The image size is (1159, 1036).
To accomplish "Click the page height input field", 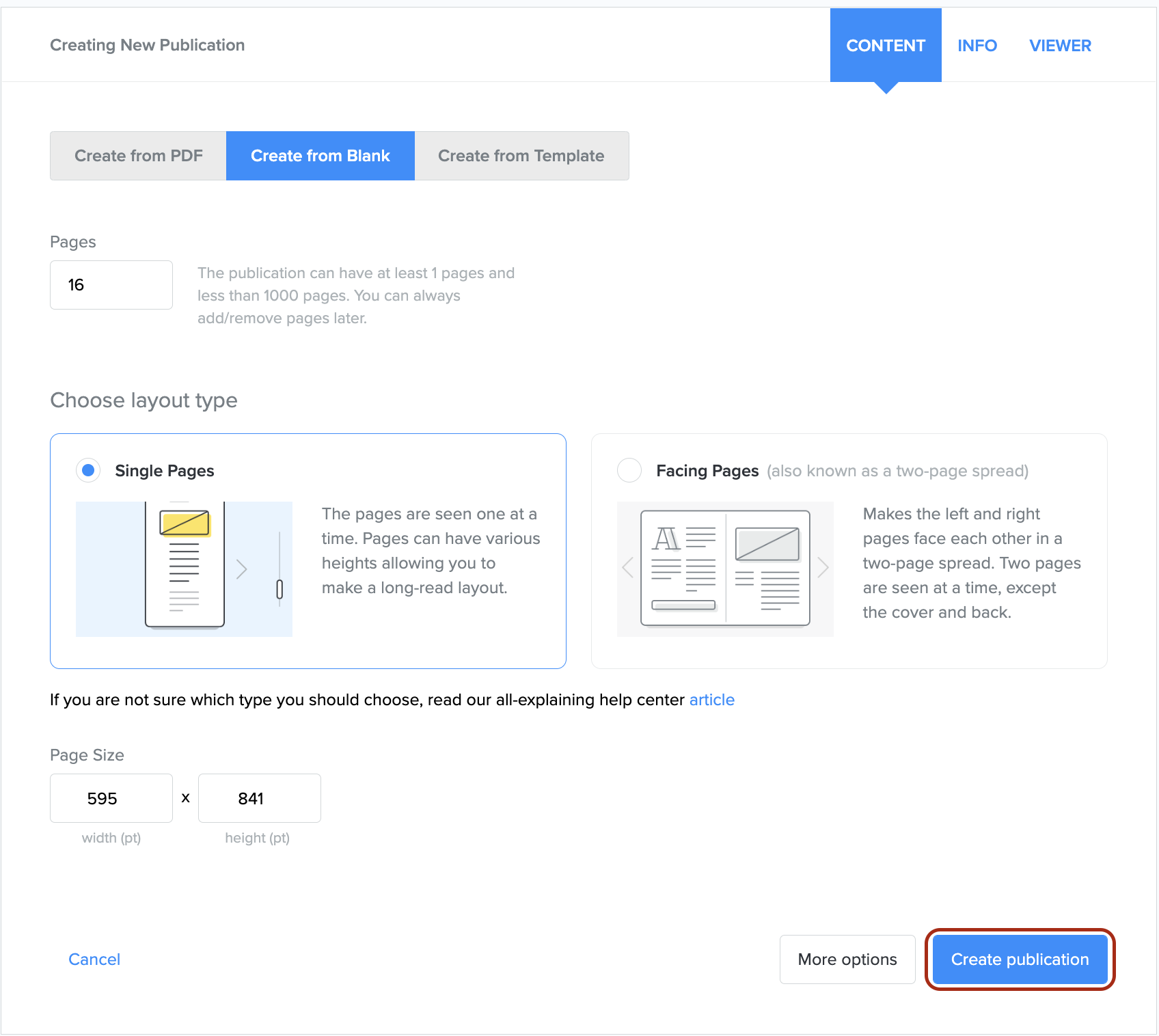I will (259, 798).
